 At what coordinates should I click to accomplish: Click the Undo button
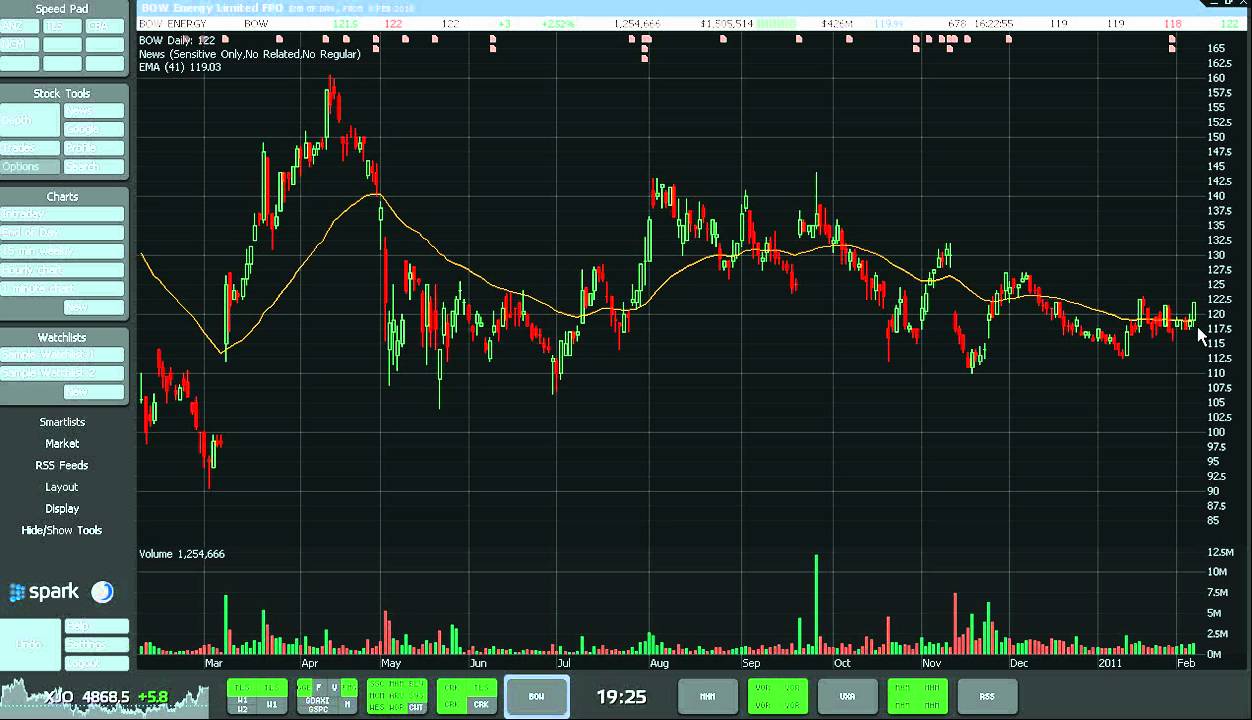pyautogui.click(x=30, y=645)
